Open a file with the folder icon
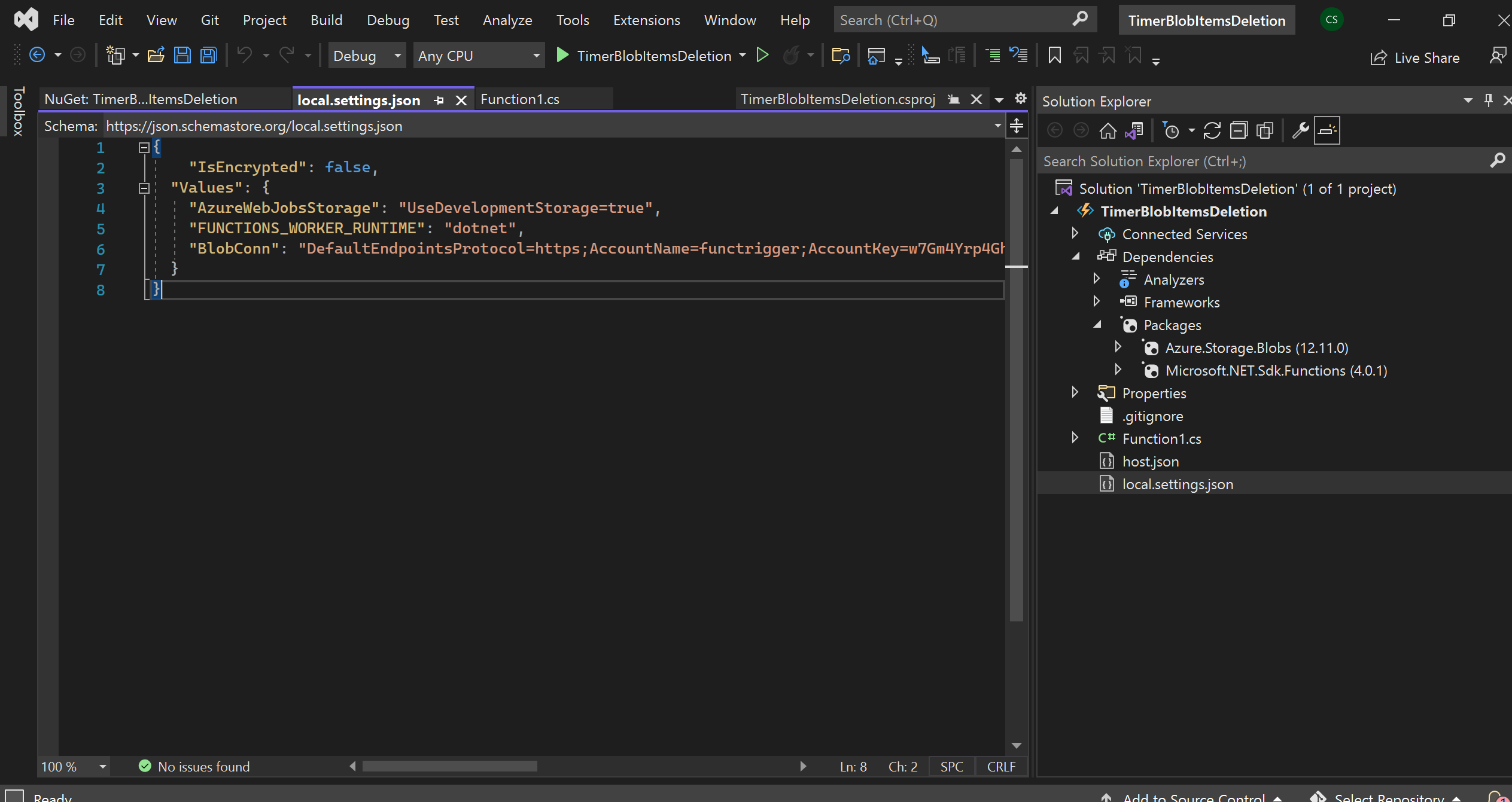The image size is (1512, 802). [x=156, y=56]
